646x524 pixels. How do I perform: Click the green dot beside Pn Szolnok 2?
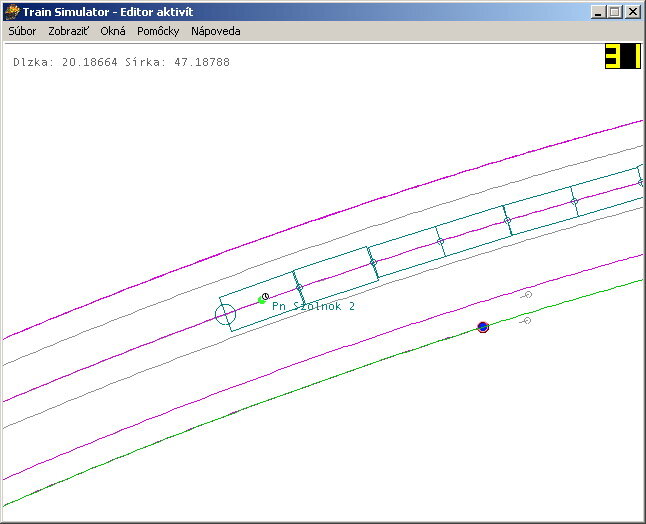[261, 299]
